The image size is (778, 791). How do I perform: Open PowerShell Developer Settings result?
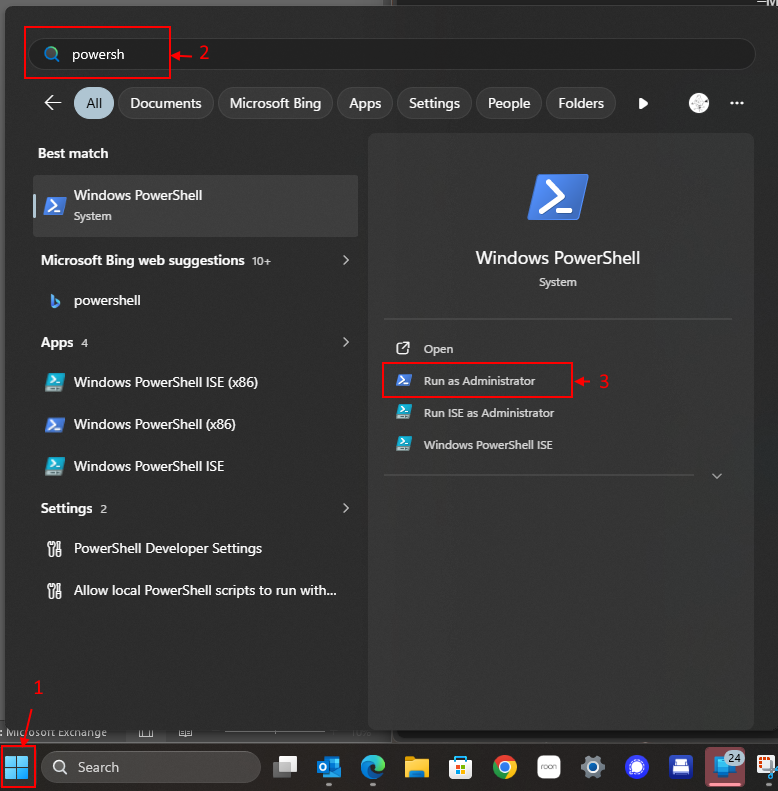pyautogui.click(x=167, y=548)
